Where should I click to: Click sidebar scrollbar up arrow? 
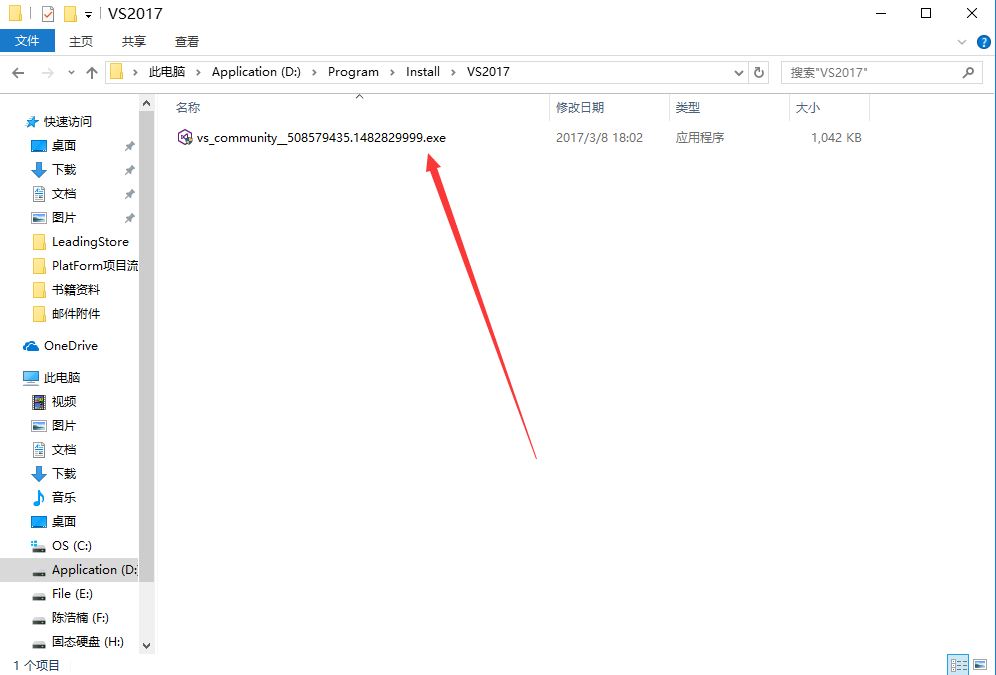[x=147, y=103]
